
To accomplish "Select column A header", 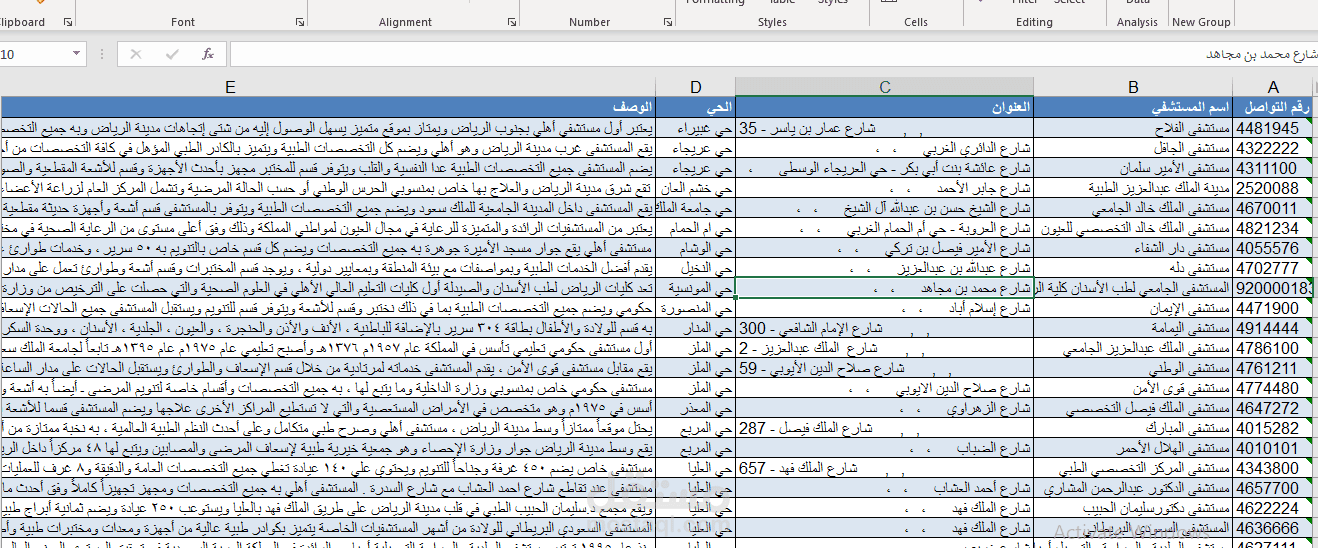I will [1272, 87].
